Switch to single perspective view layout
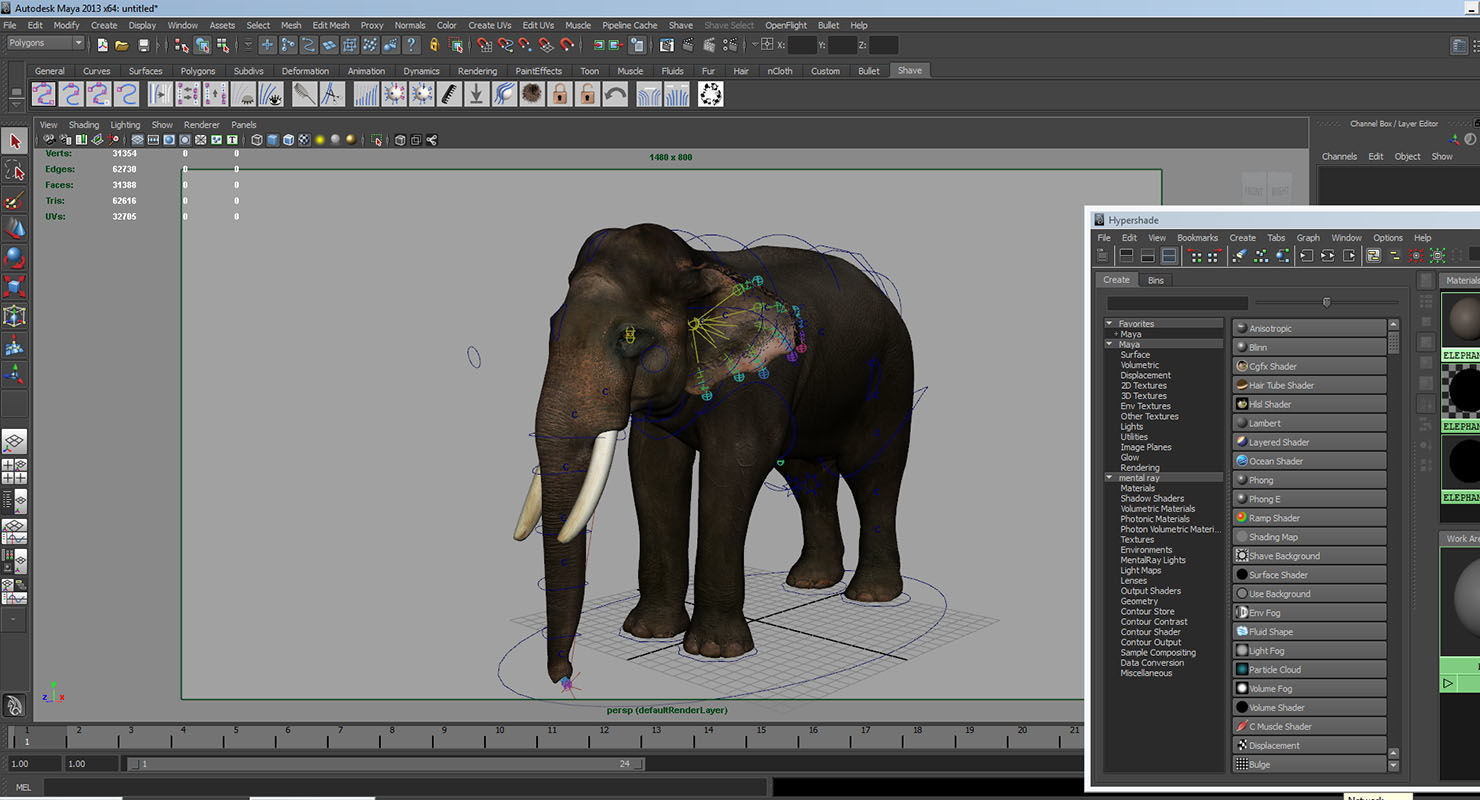 (x=15, y=441)
